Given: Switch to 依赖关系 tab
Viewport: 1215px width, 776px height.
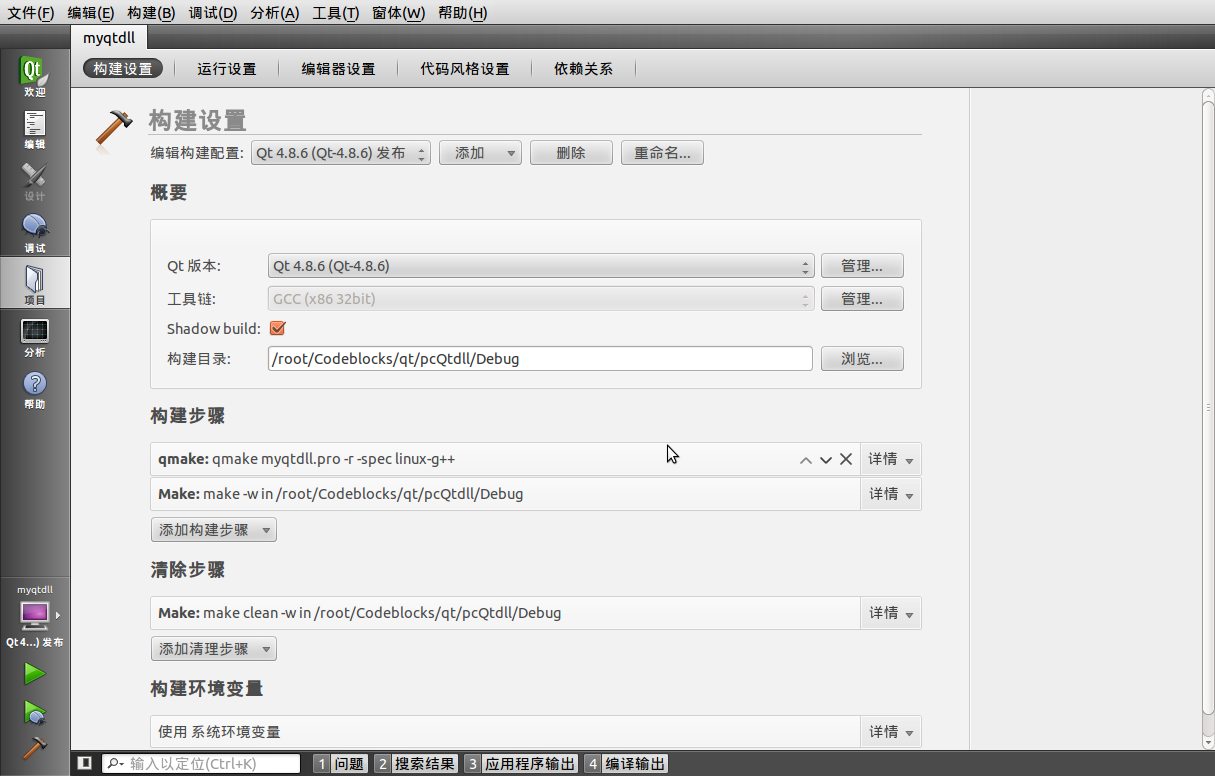Looking at the screenshot, I should click(583, 69).
